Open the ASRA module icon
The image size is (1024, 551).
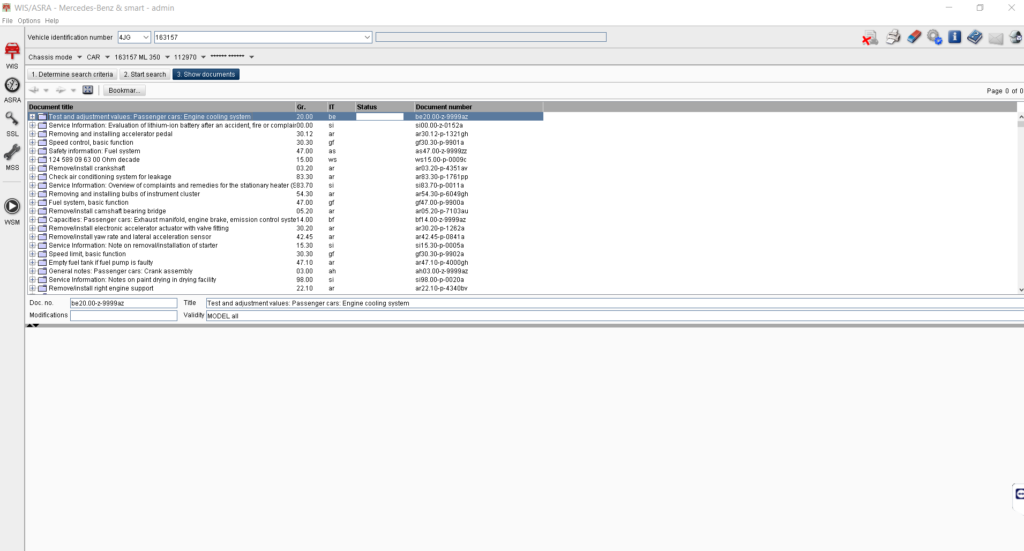[x=12, y=86]
